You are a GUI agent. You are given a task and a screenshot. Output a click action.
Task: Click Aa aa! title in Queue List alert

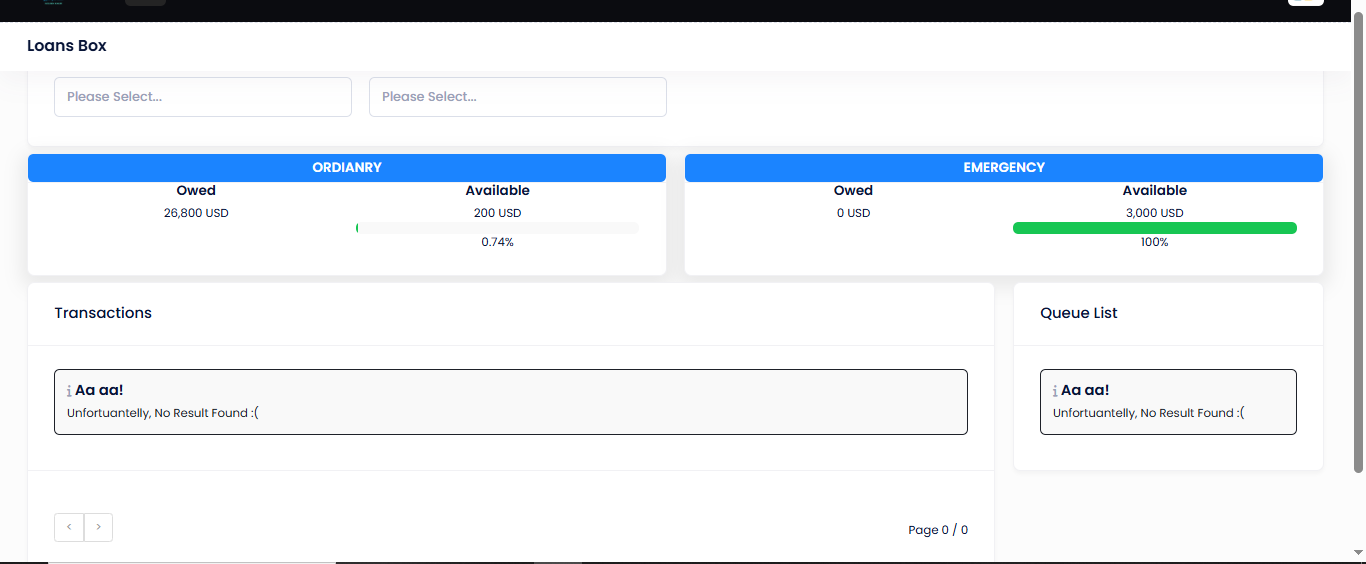[1085, 390]
